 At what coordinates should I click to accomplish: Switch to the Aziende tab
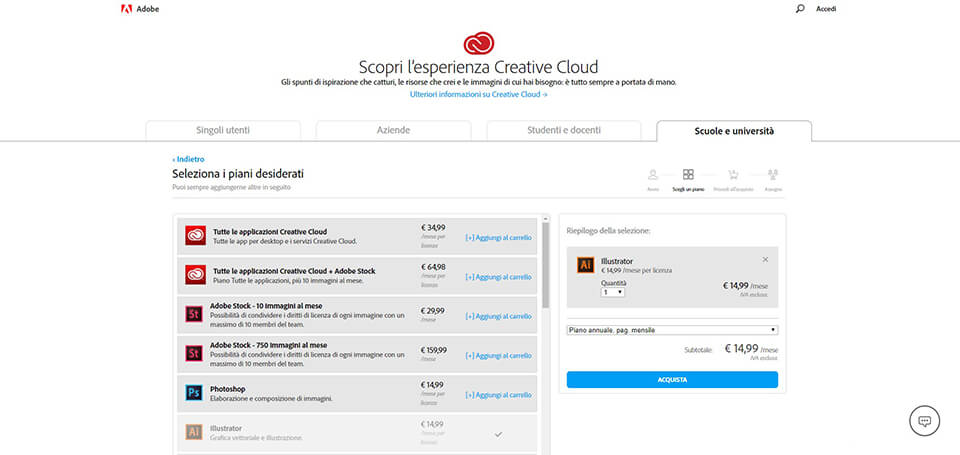point(393,130)
